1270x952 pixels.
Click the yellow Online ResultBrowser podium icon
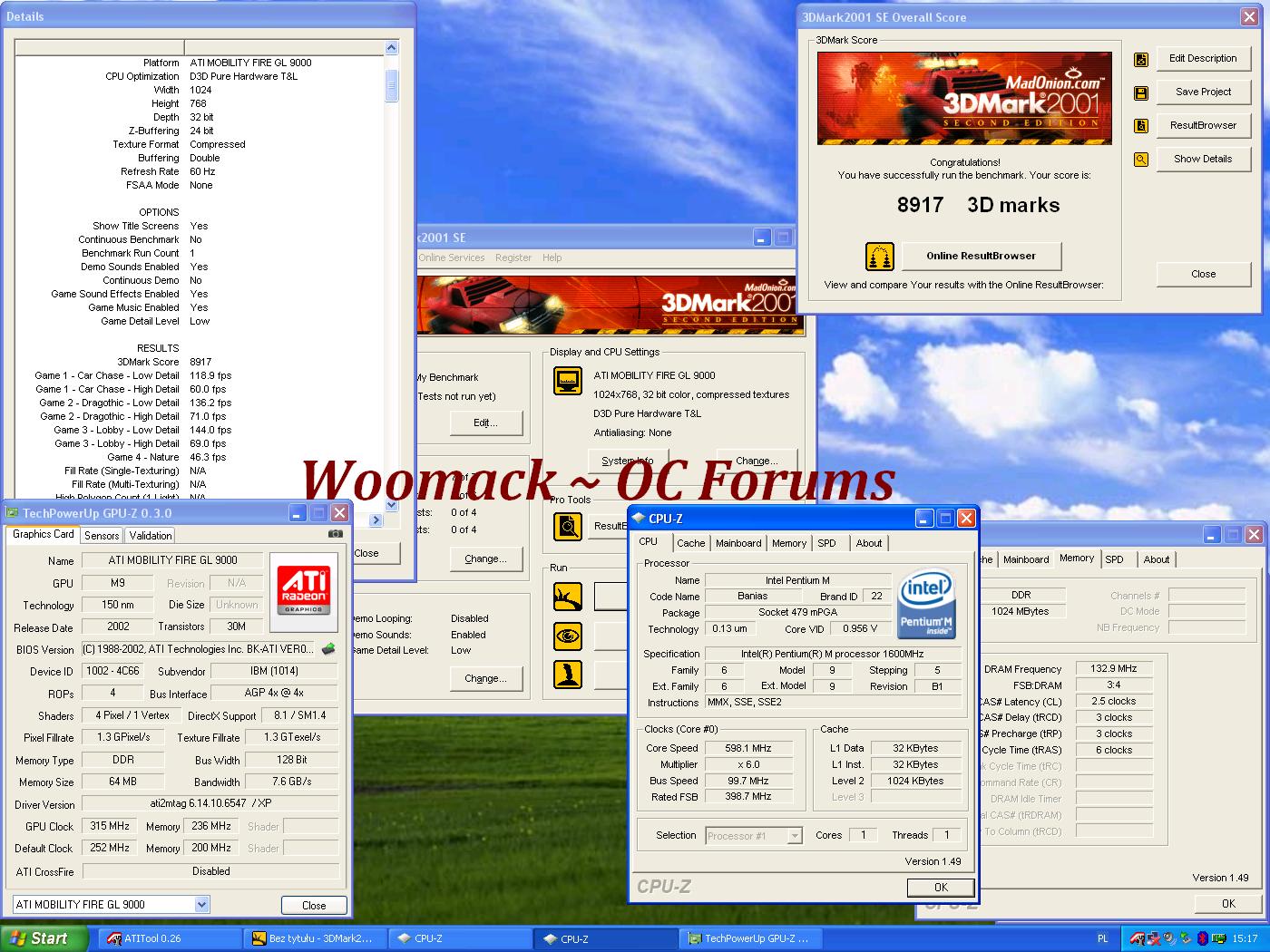coord(879,257)
